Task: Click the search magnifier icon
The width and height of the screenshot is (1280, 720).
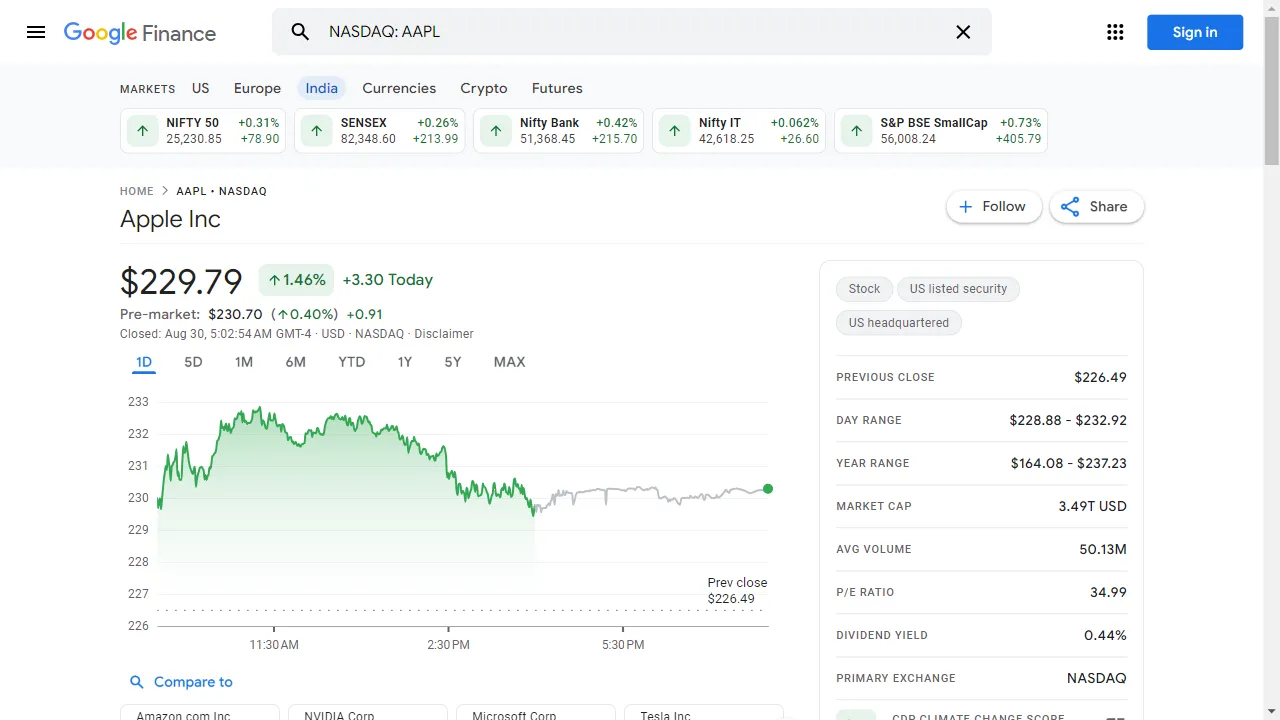Action: click(x=300, y=32)
